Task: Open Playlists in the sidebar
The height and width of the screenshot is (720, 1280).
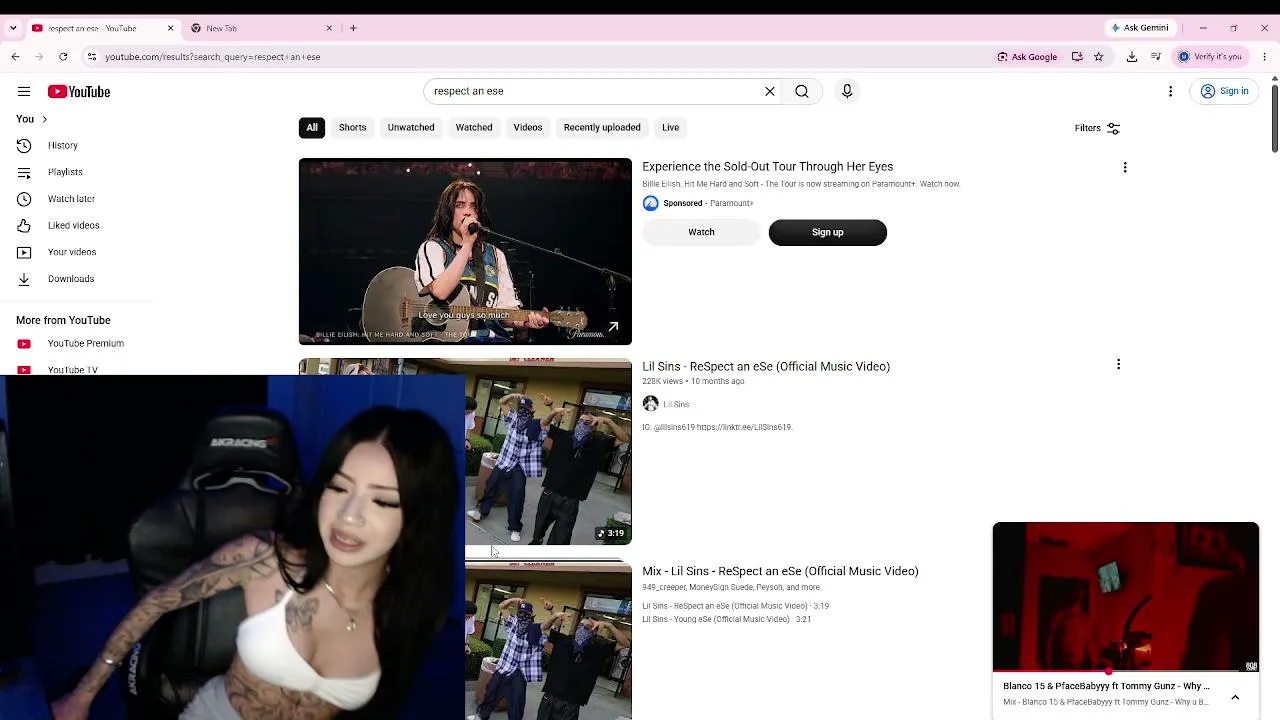Action: click(65, 172)
